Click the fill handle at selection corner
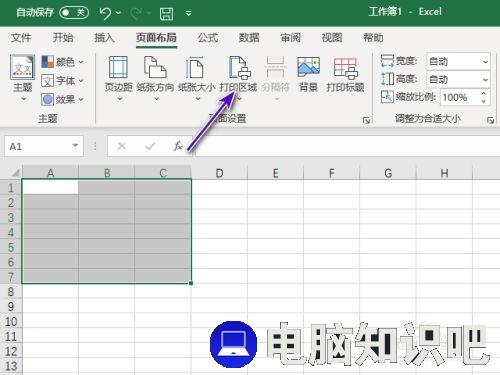Viewport: 500px width, 375px height. [x=191, y=283]
